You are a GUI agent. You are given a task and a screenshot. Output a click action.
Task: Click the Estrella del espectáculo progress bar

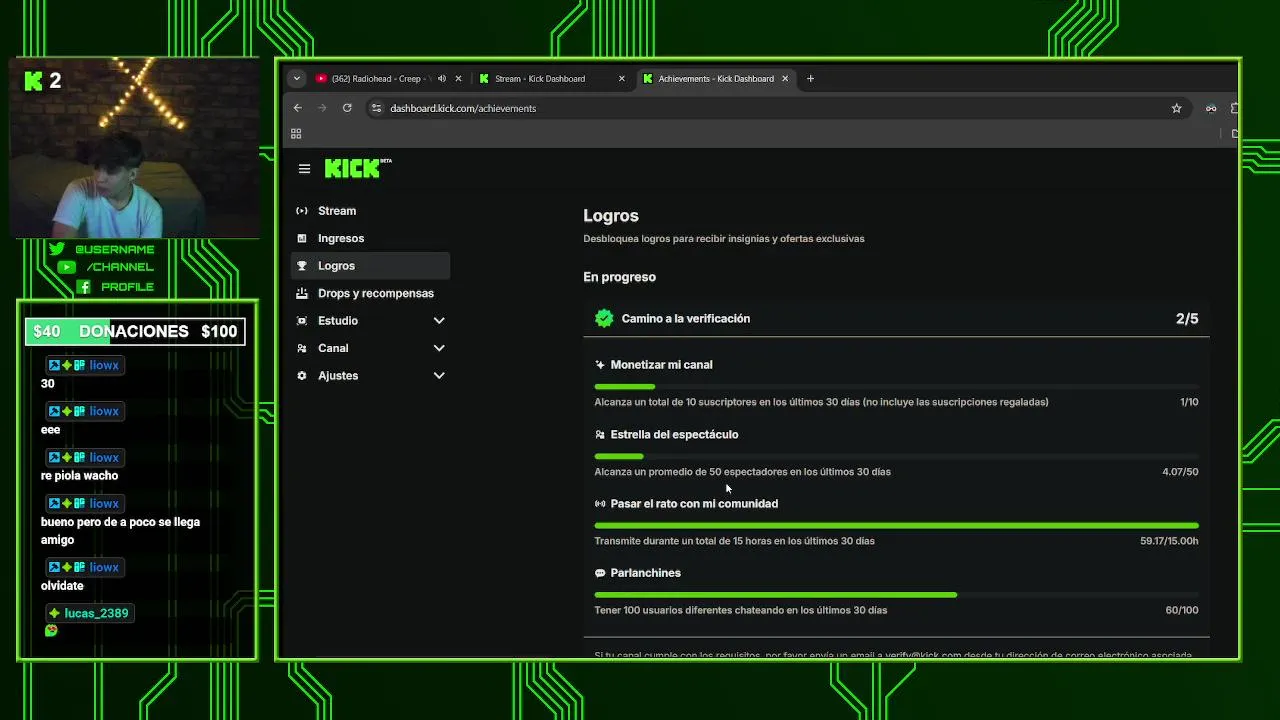point(896,456)
